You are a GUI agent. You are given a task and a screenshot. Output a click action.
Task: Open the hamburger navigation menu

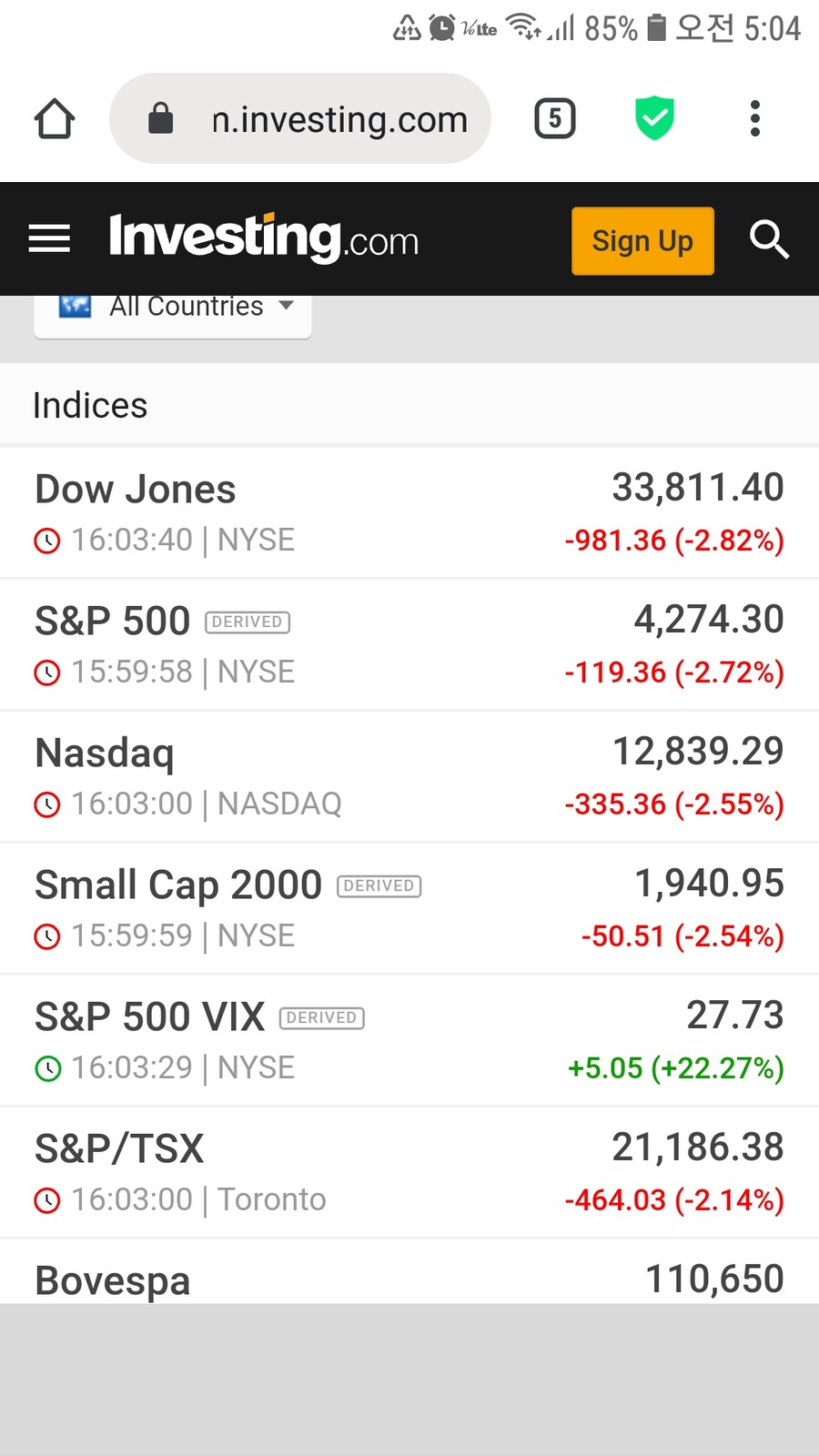point(49,239)
